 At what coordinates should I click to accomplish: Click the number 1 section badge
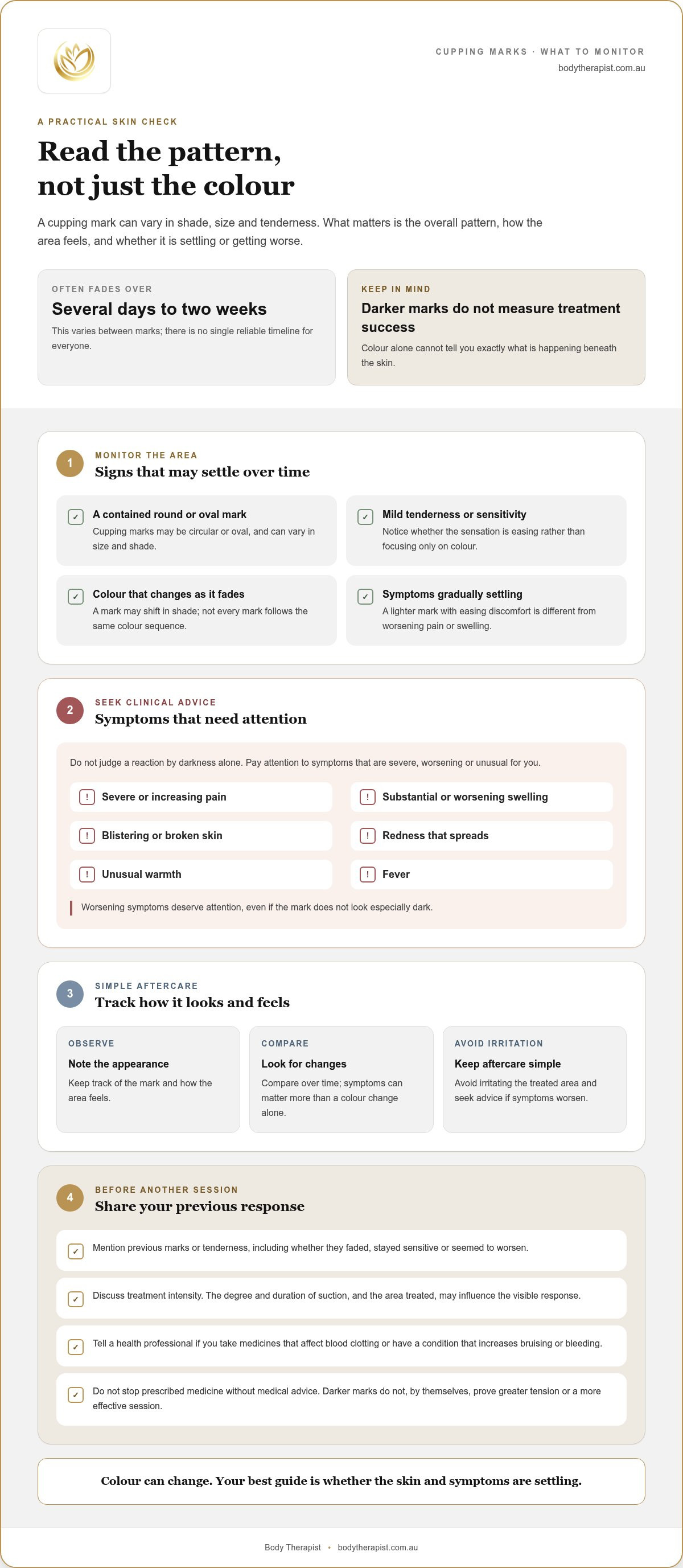pyautogui.click(x=70, y=463)
